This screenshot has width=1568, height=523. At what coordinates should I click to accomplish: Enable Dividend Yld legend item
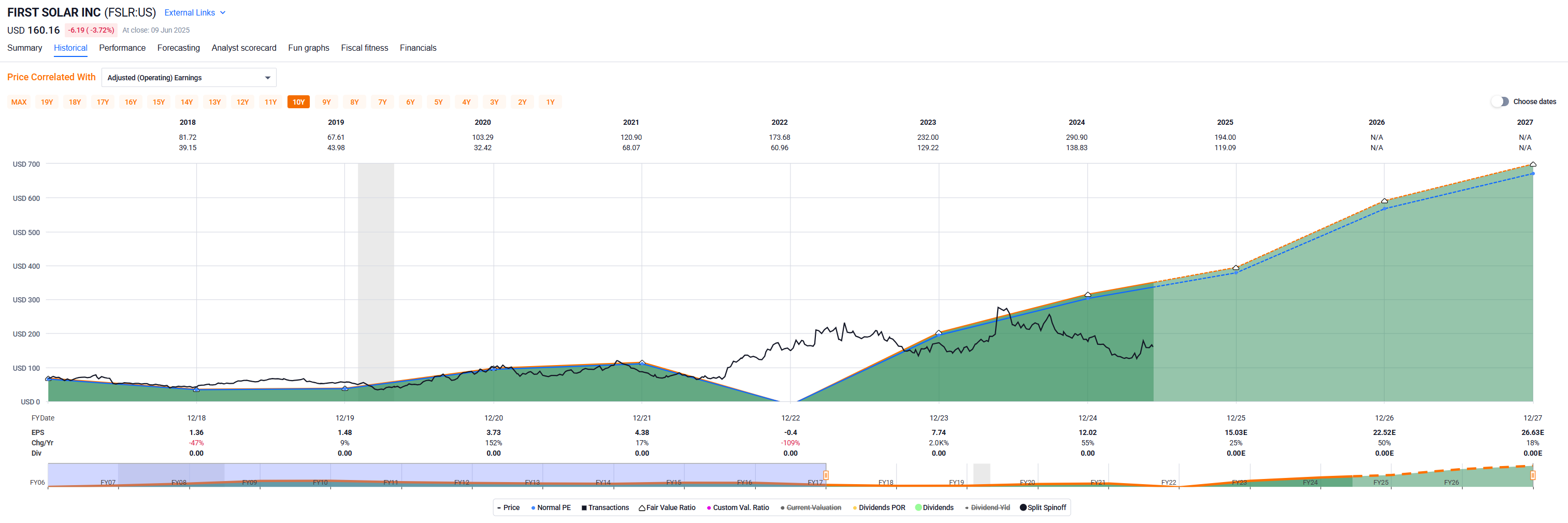coord(987,508)
